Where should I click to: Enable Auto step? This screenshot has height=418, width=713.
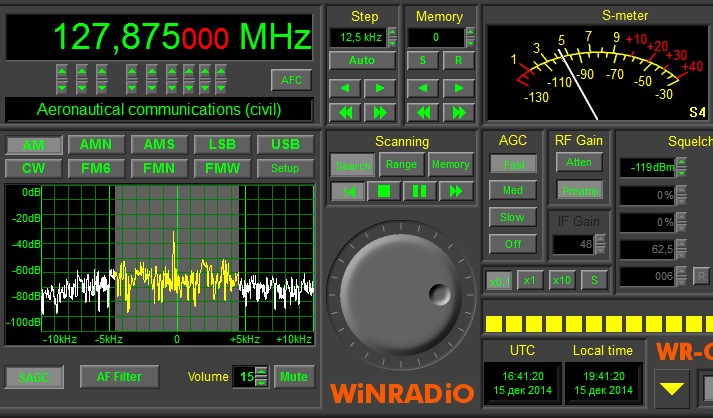tap(362, 60)
